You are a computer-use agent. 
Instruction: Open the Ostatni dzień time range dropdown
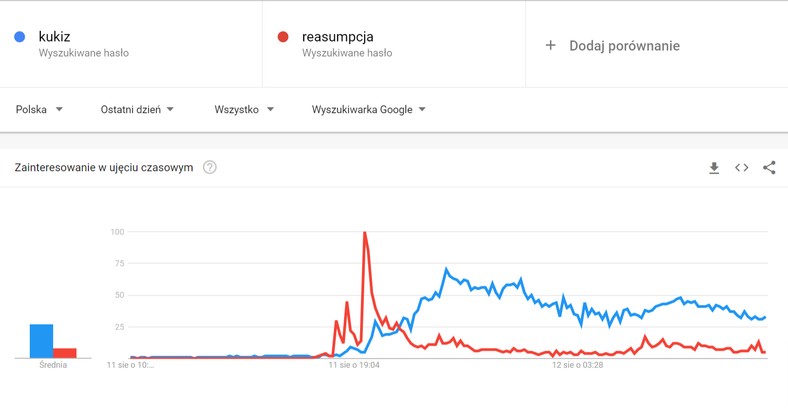[x=137, y=109]
